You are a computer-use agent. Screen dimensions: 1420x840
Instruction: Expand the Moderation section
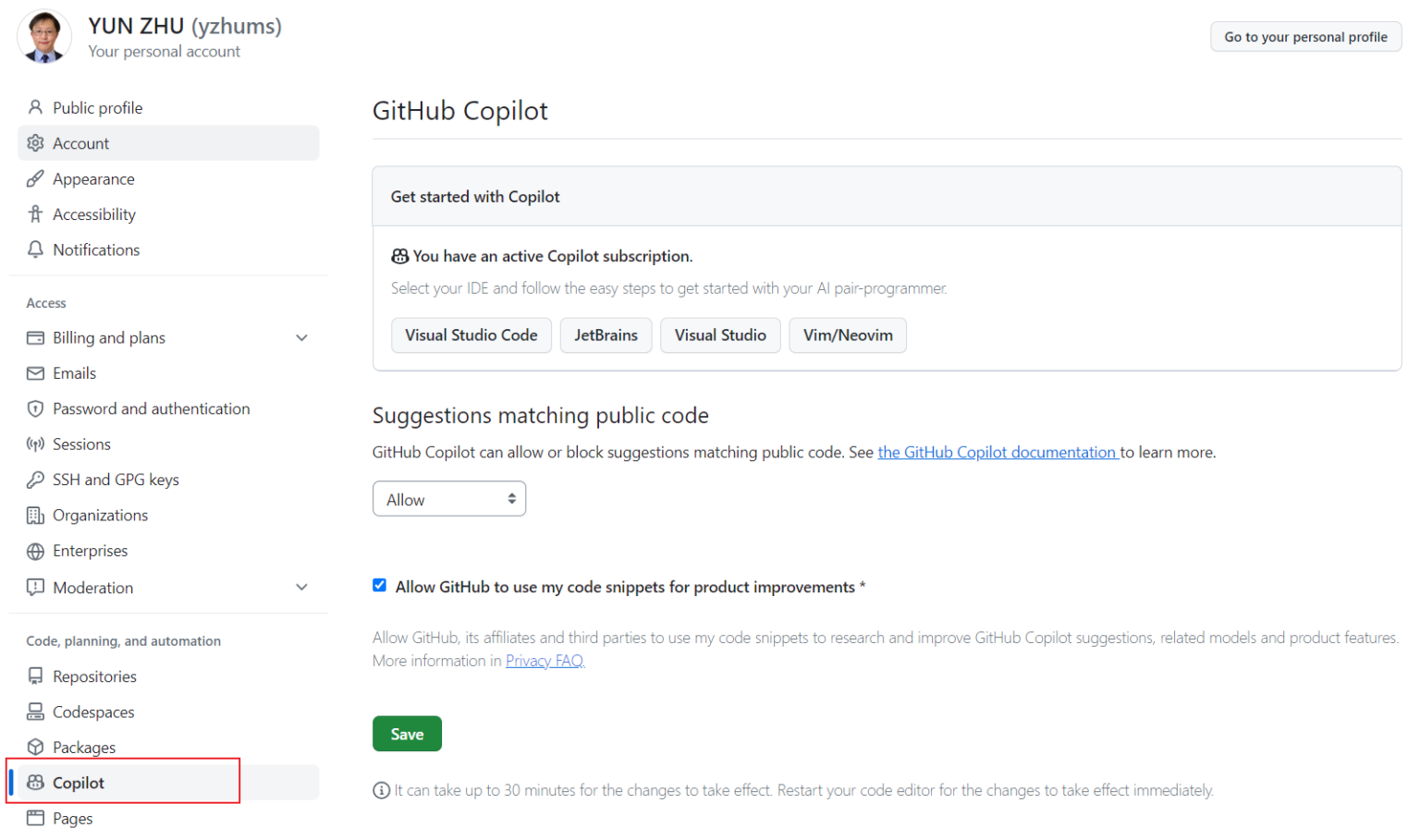pos(301,587)
